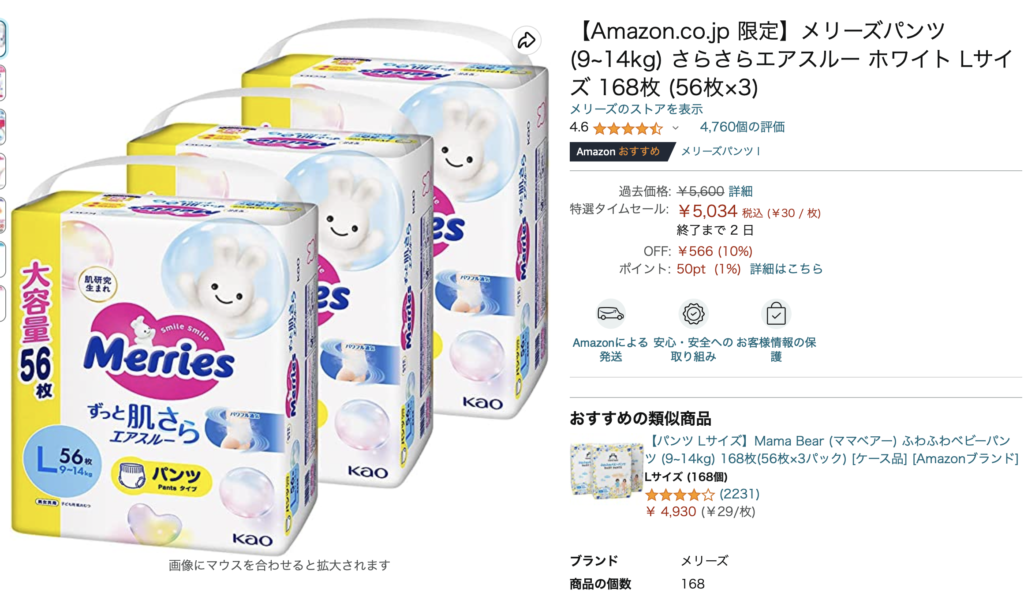Click the Amazon おすすめ badge
This screenshot has height=600, width=1024.
[x=618, y=151]
